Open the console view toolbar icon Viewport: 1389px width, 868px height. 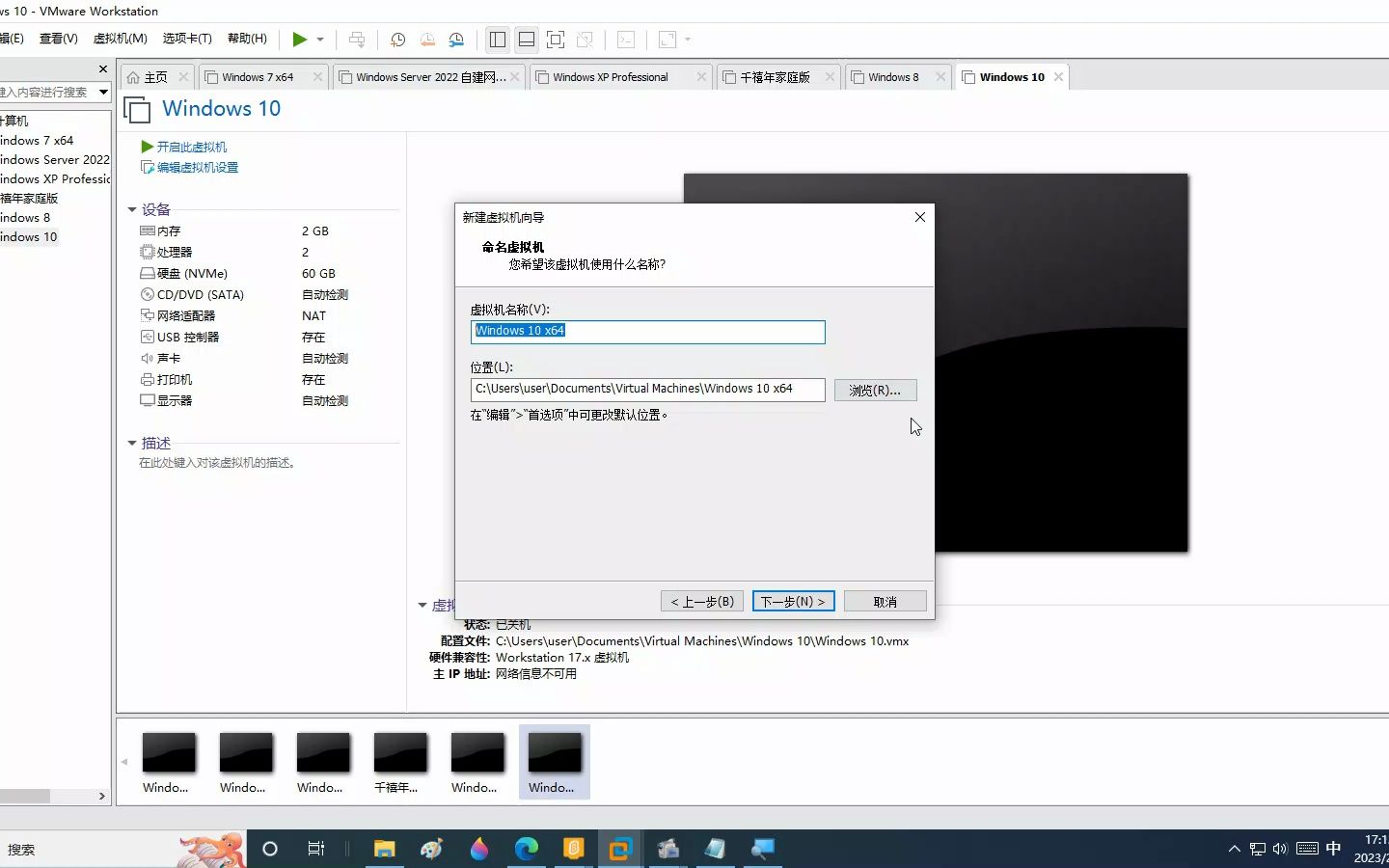click(x=626, y=40)
